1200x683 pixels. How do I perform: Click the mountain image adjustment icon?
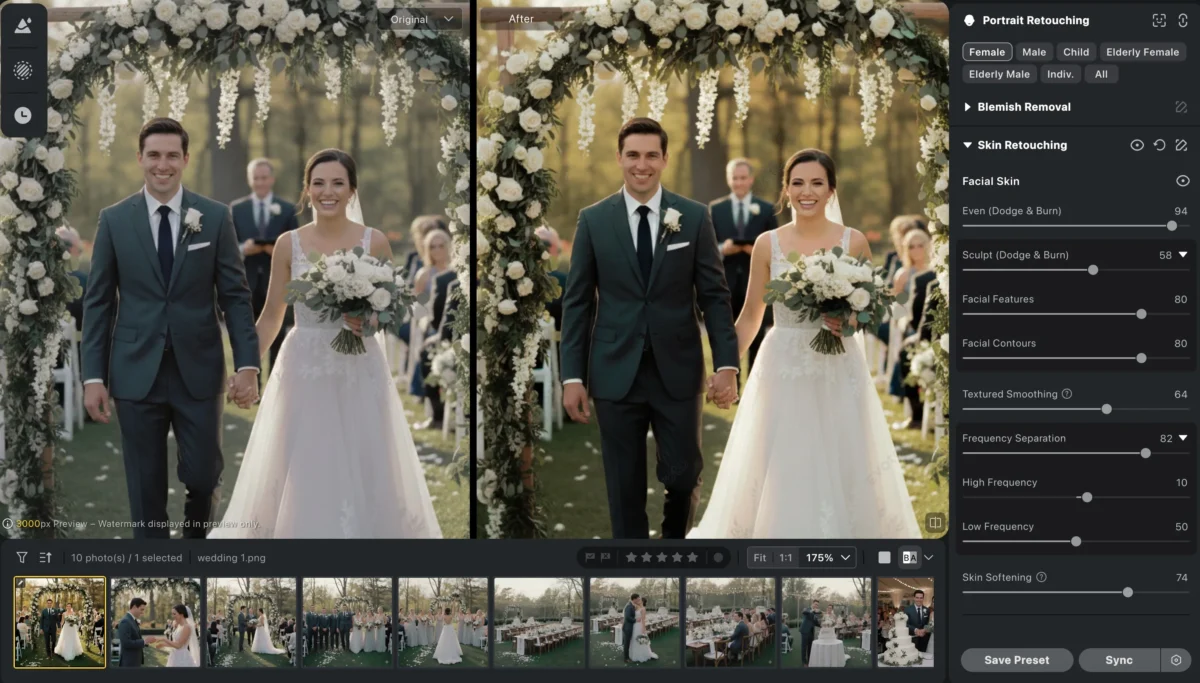(23, 27)
